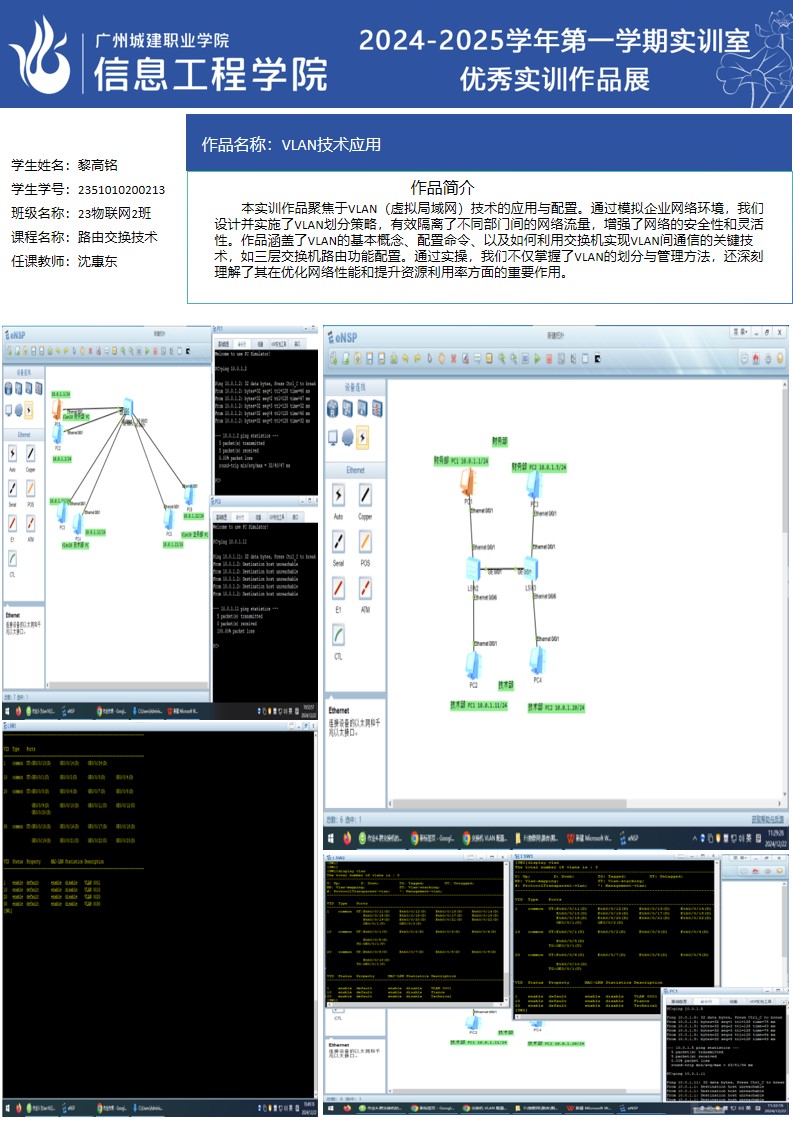The image size is (793, 1122).
Task: Select Auto cable in the large eNSP window
Action: [339, 496]
